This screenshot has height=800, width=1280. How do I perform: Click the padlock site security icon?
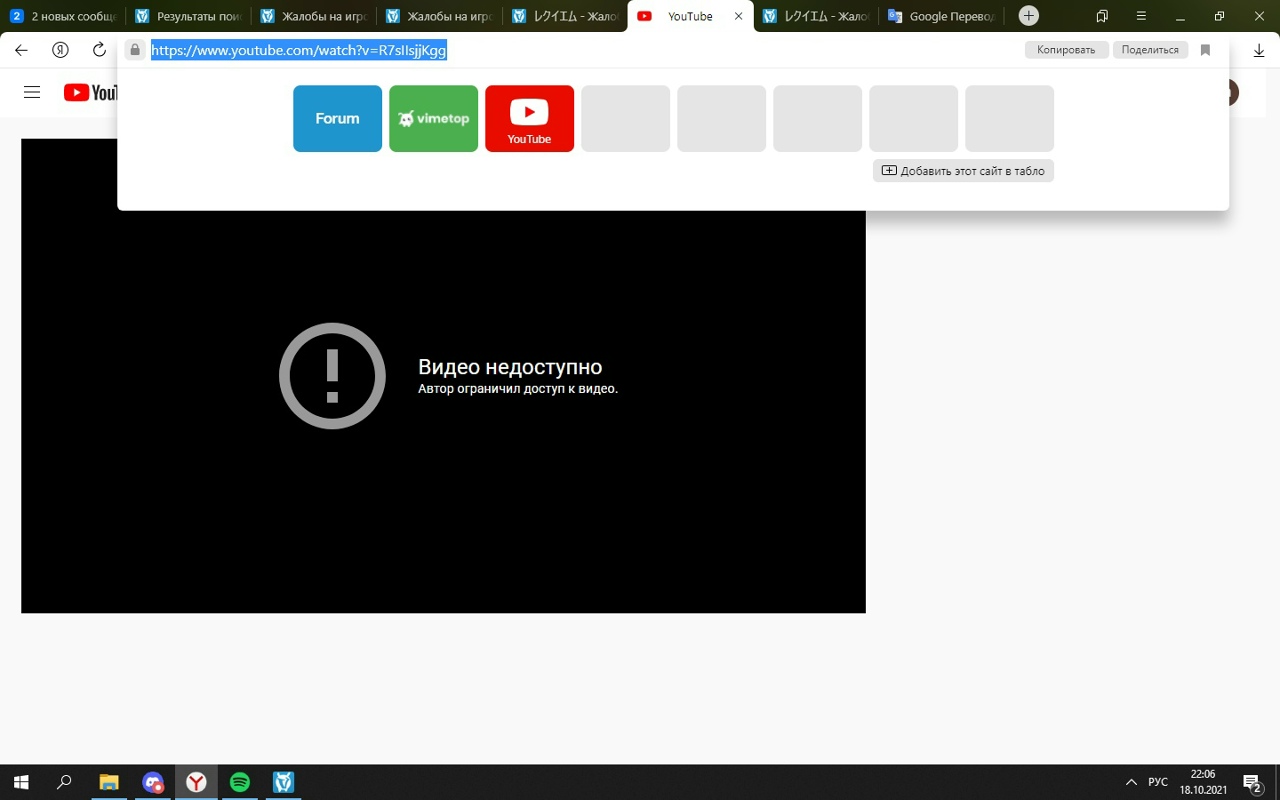pos(135,50)
